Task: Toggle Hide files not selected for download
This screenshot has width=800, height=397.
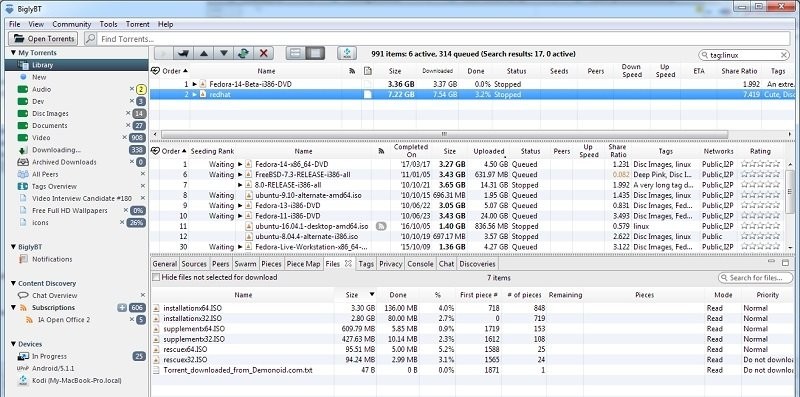Action: 156,277
